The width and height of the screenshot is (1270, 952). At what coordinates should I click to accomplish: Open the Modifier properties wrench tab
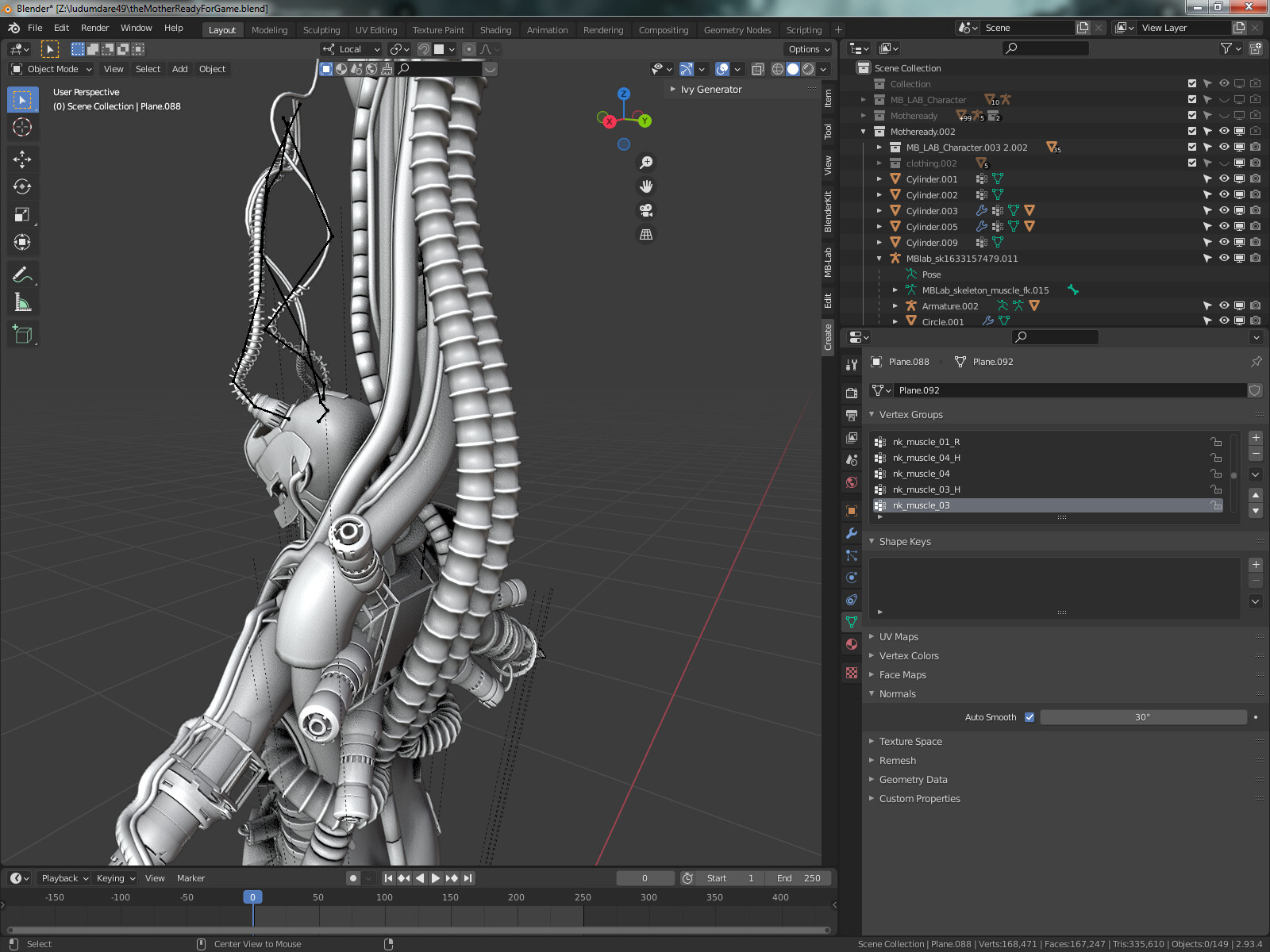point(852,533)
